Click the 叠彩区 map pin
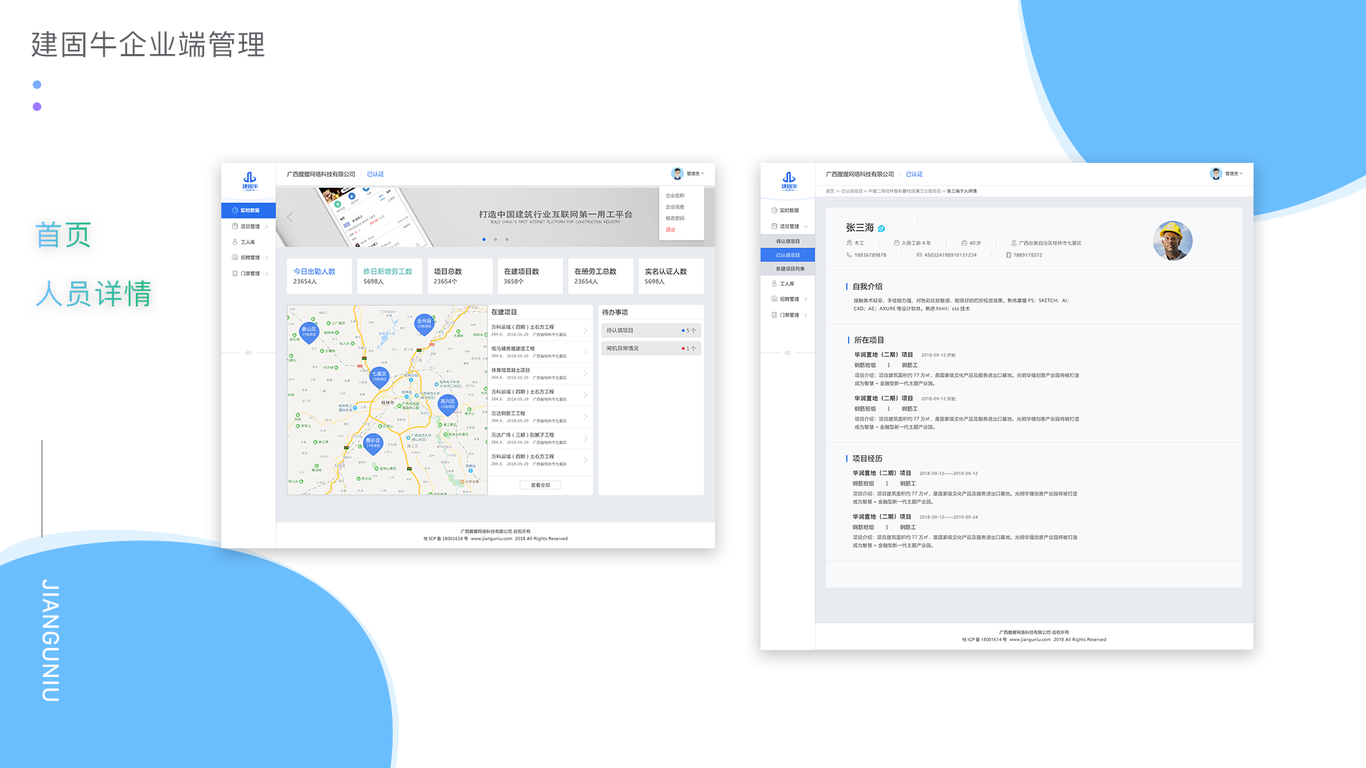Image resolution: width=1366 pixels, height=768 pixels. (373, 443)
